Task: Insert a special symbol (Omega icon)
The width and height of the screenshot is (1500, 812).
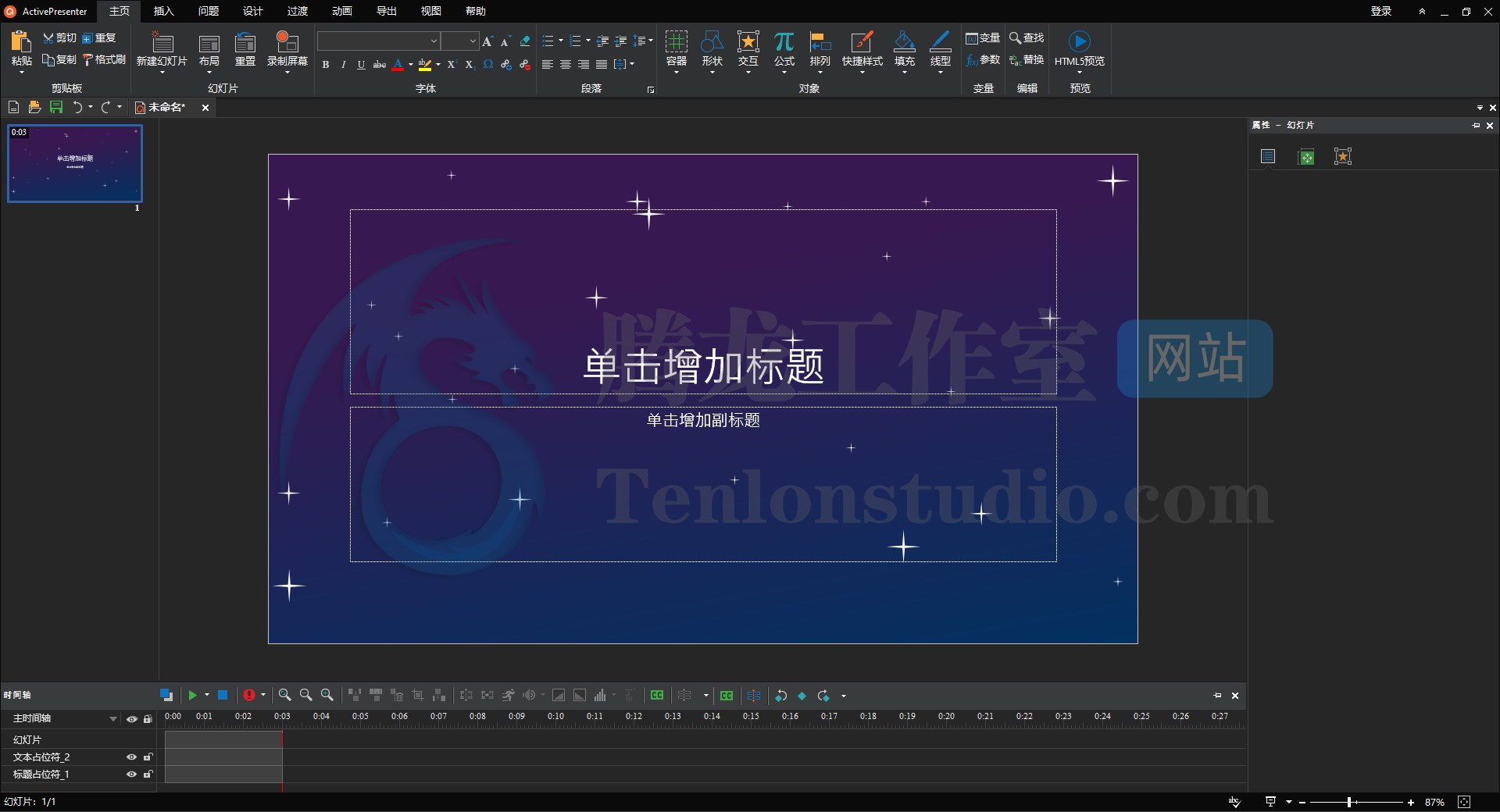Action: pyautogui.click(x=488, y=65)
